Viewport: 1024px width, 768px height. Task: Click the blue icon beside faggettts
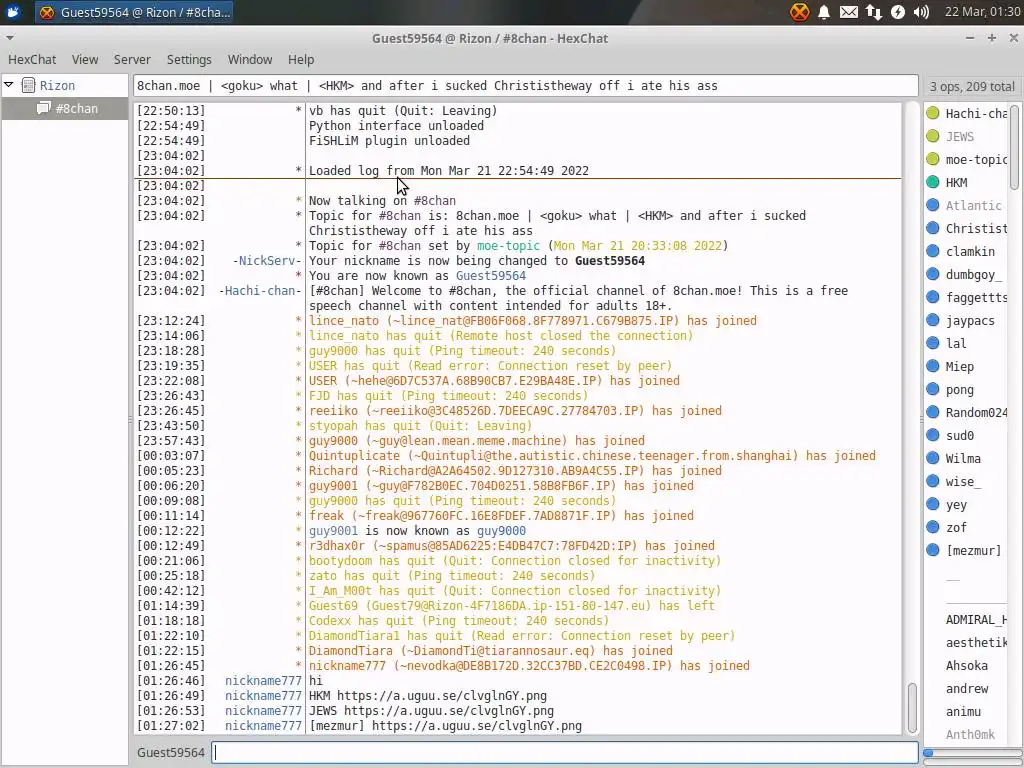pyautogui.click(x=933, y=297)
